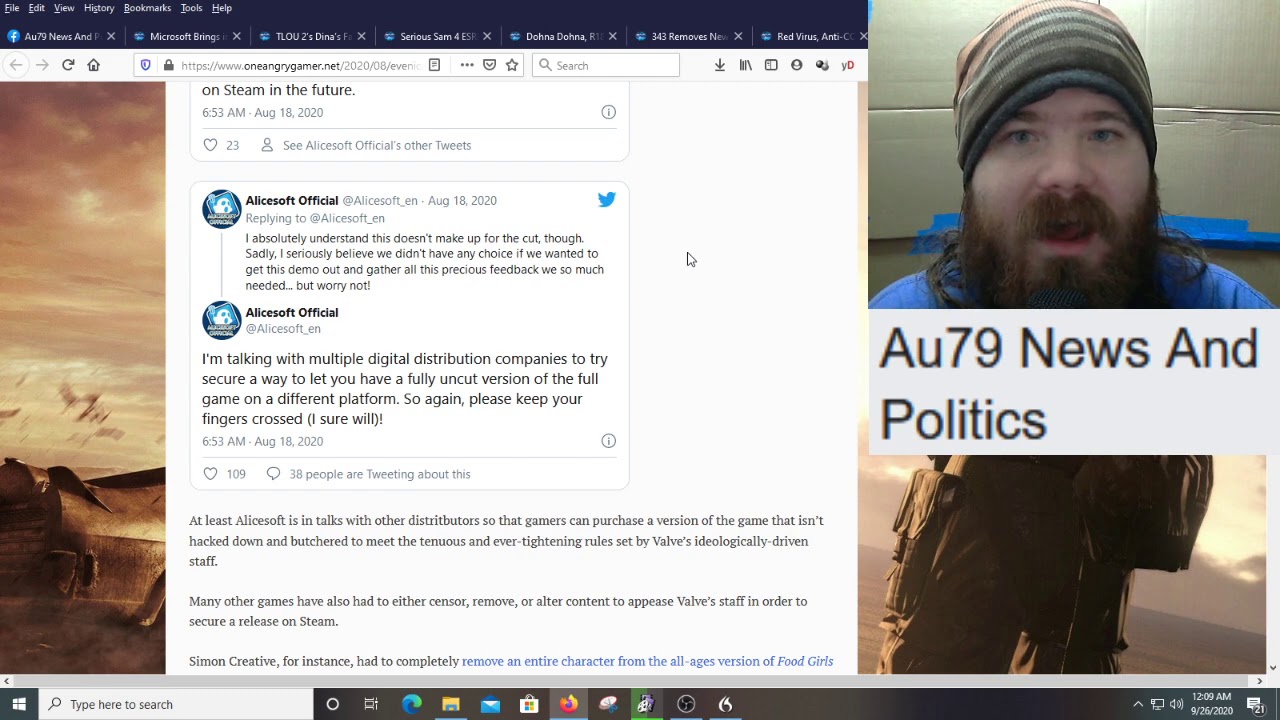Open the Firefox Account menu

797,65
